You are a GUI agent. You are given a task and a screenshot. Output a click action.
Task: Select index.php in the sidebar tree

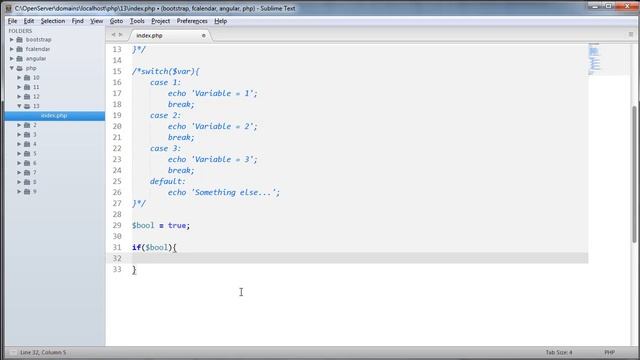pos(55,116)
